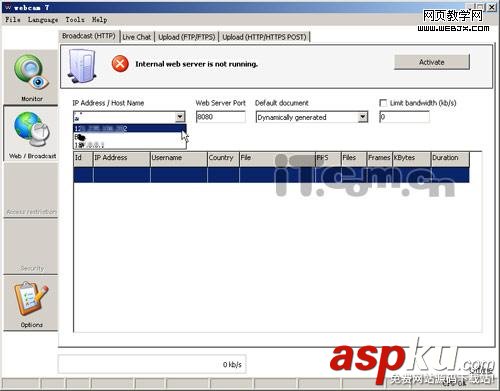Enable the Limit bandwidth checkbox
The image size is (500, 391).
coord(383,103)
